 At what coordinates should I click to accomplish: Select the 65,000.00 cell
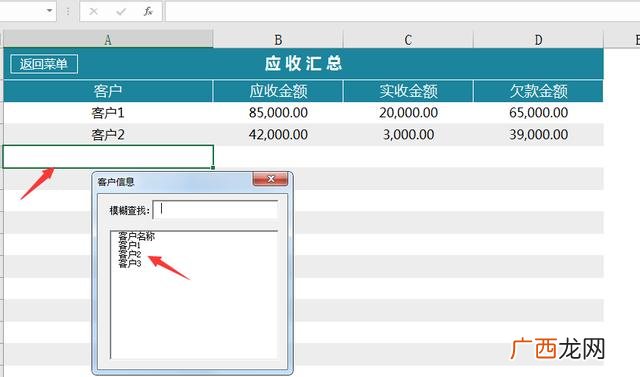click(x=538, y=113)
